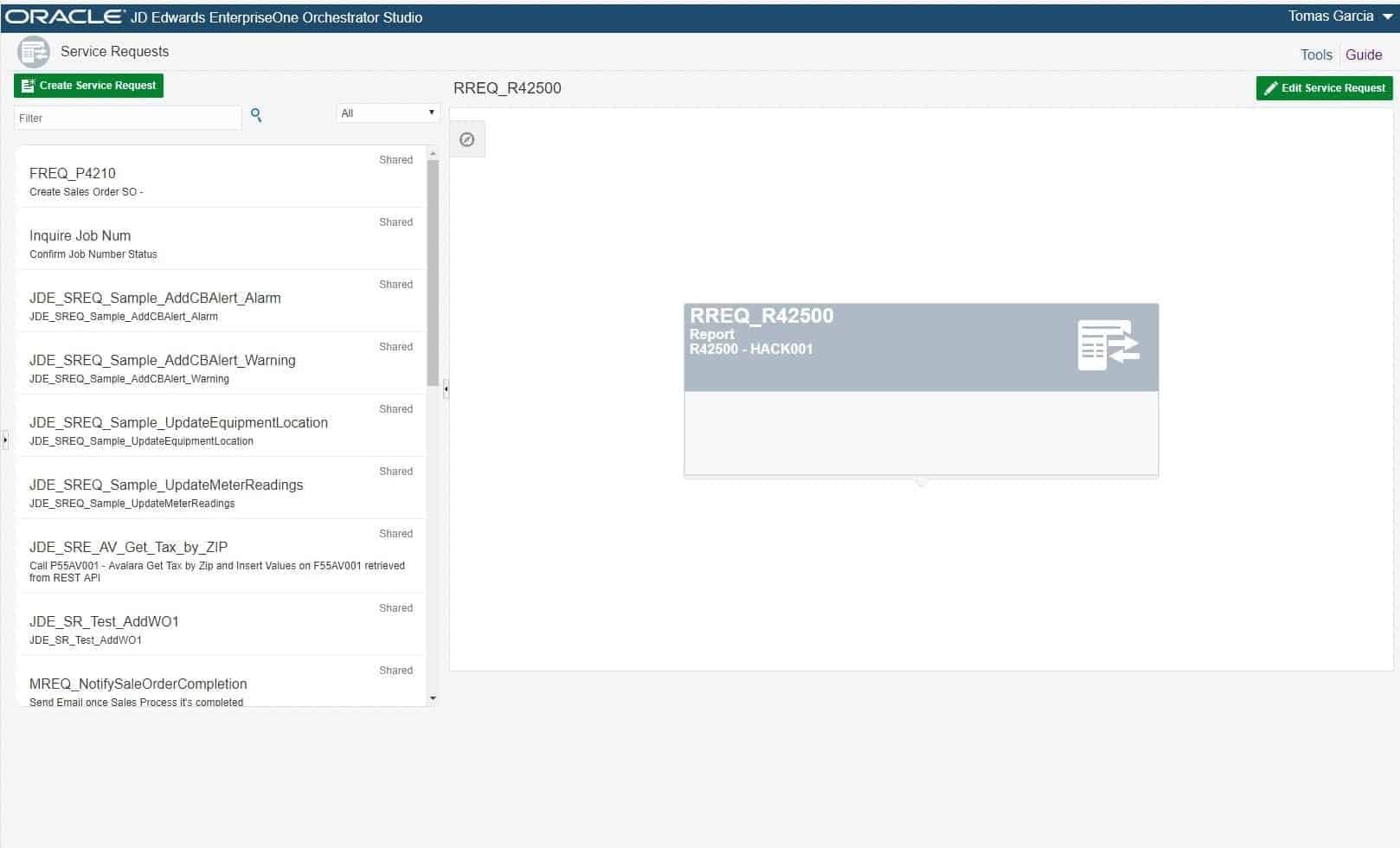Screen dimensions: 1400x848
Task: Click the Shared label on FREQ_P4210 row
Action: pyautogui.click(x=395, y=160)
